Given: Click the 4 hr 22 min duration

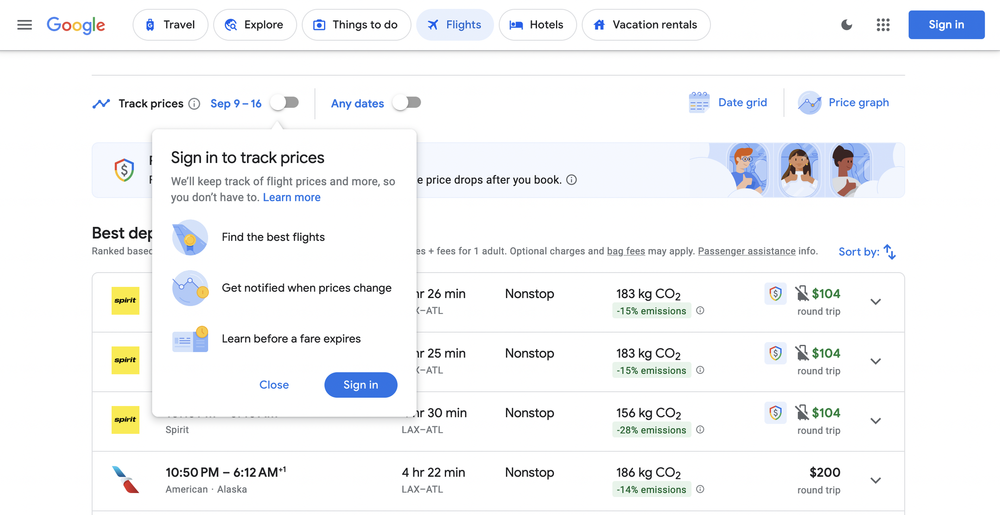Looking at the screenshot, I should click(x=433, y=472).
